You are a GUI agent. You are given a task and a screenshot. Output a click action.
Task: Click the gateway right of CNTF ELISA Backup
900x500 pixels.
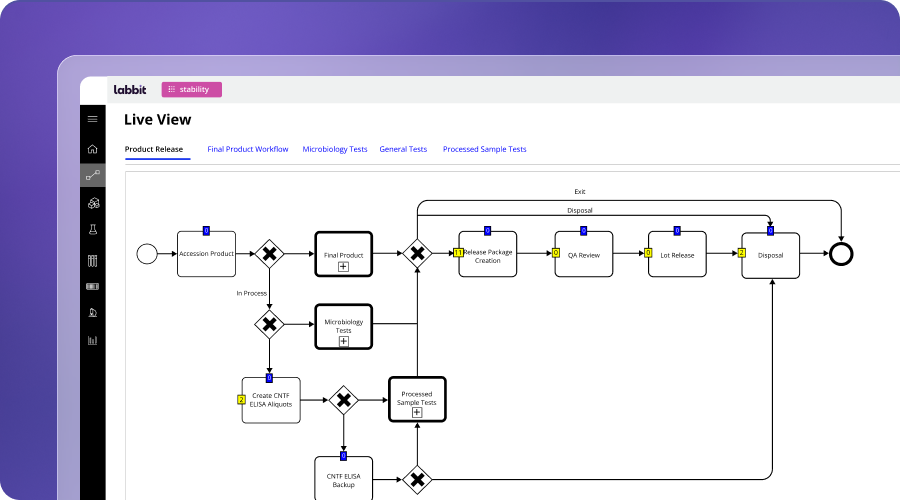click(417, 479)
